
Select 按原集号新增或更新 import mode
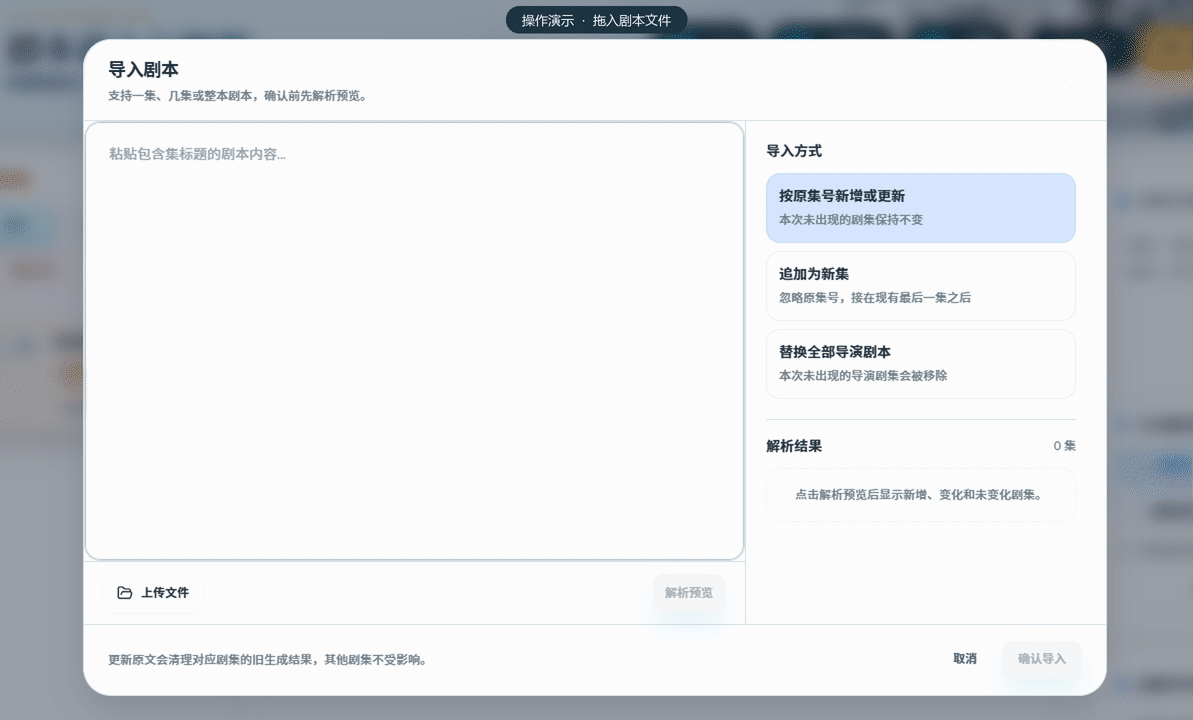pos(921,208)
